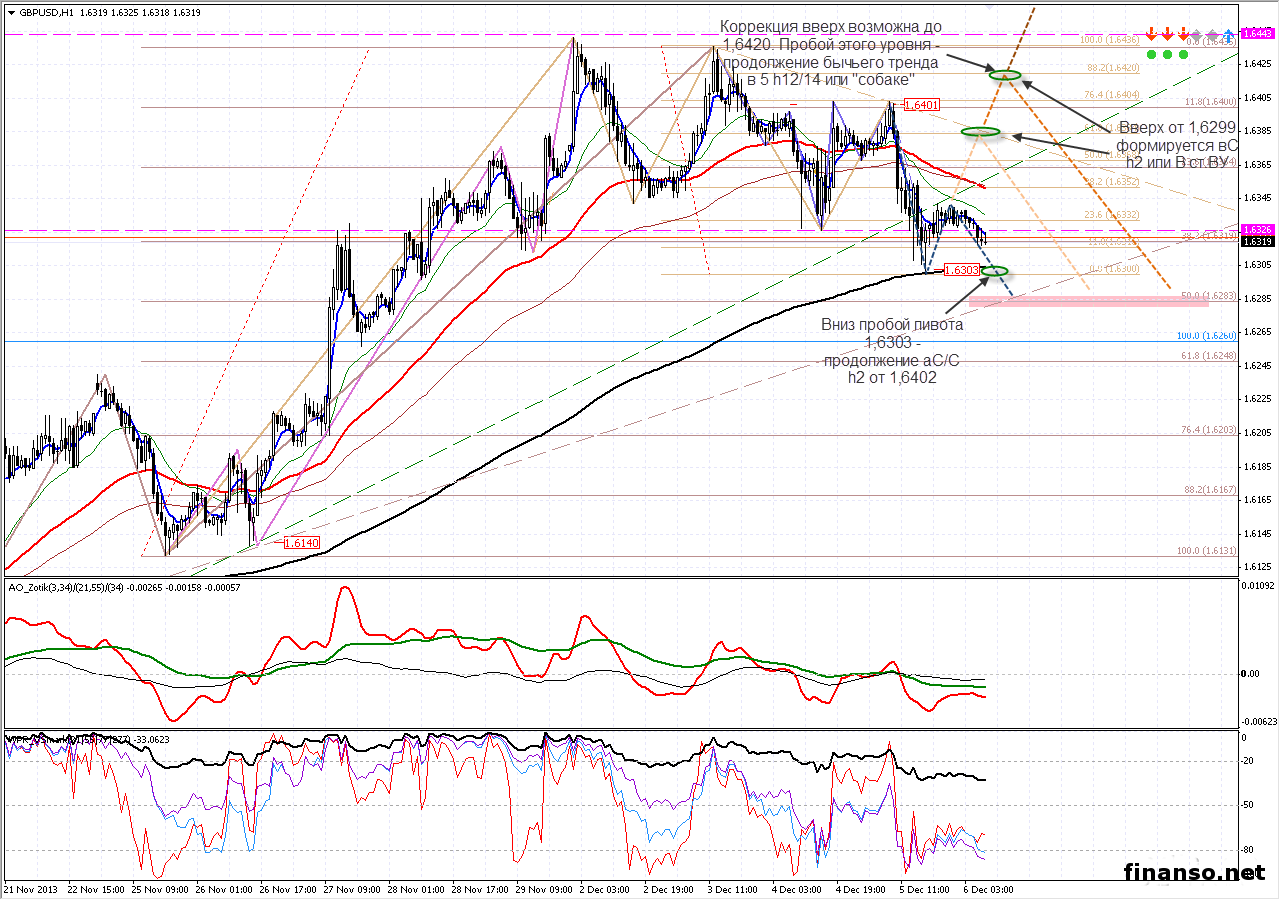The height and width of the screenshot is (900, 1280).
Task: Select the black 1.6319 current price label
Action: tap(1257, 241)
